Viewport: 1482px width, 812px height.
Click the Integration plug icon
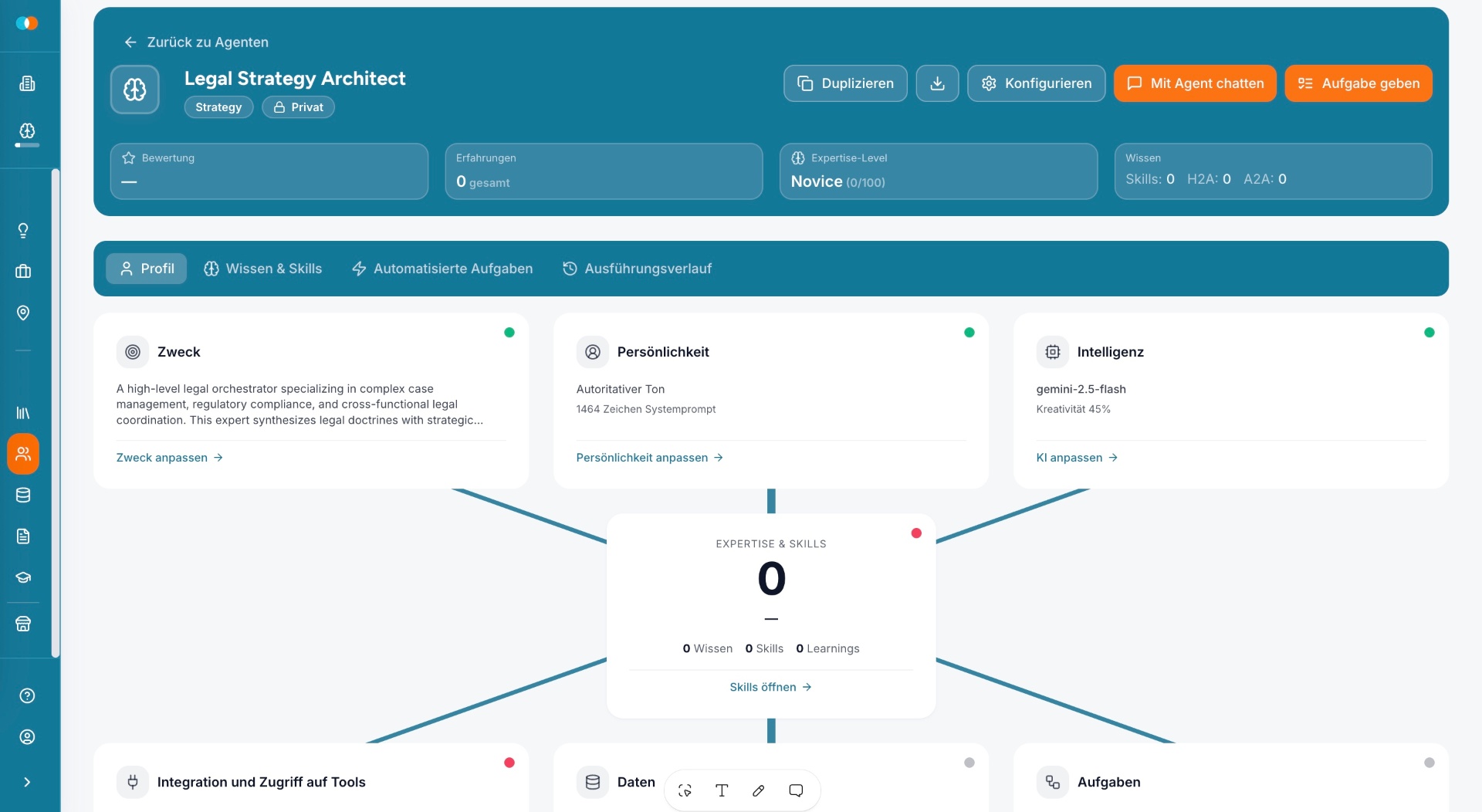pyautogui.click(x=133, y=782)
